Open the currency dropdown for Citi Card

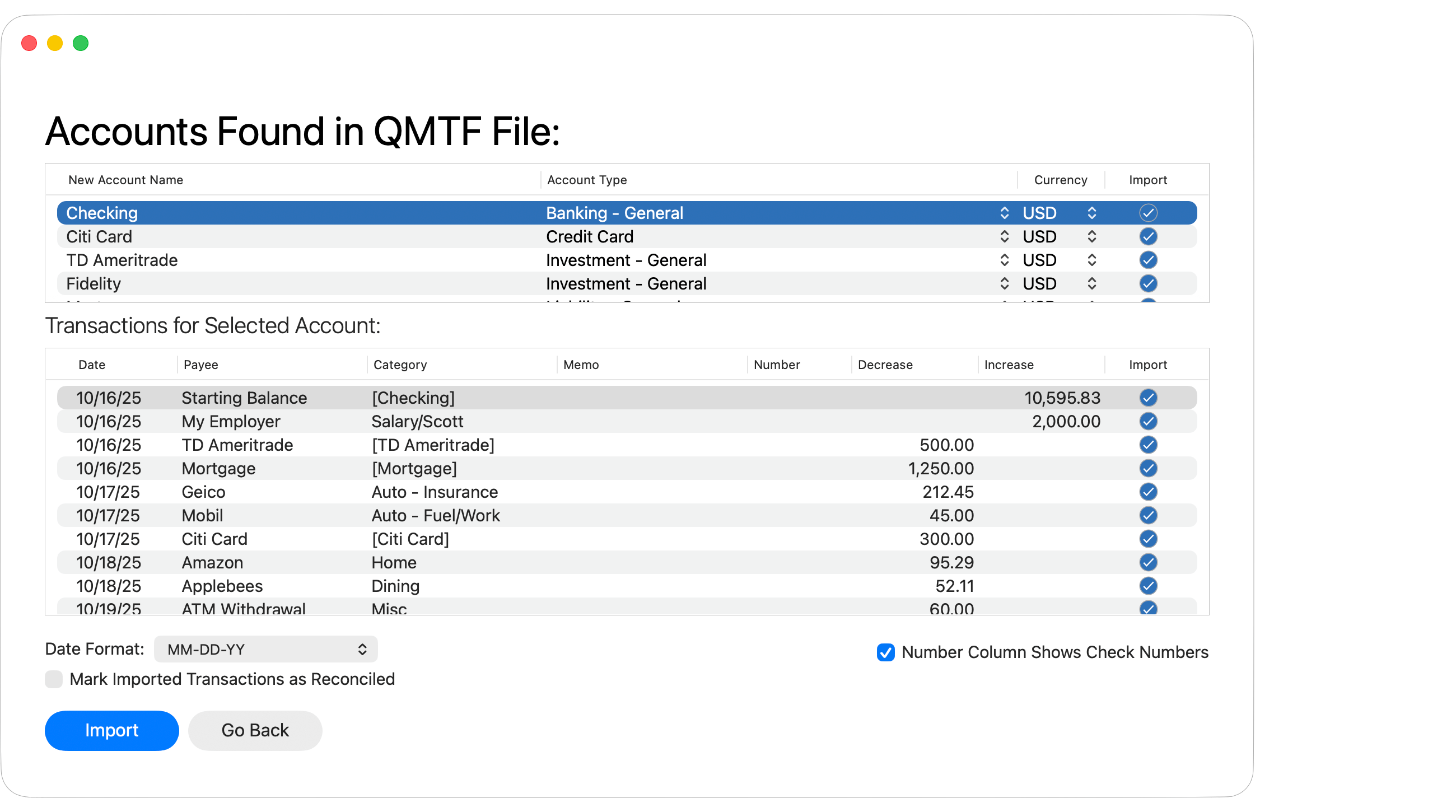point(1091,236)
